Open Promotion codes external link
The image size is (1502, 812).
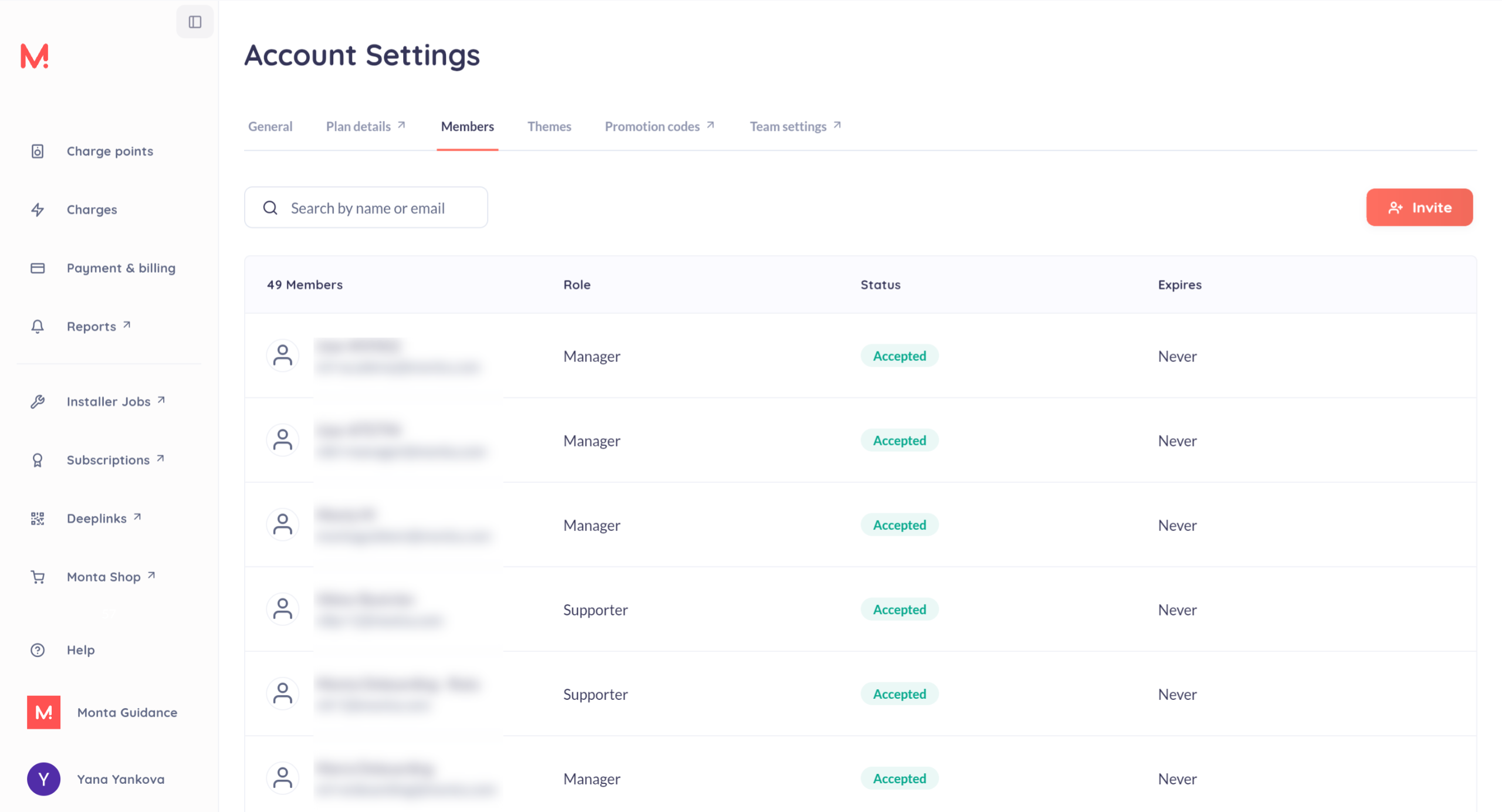[x=659, y=127]
